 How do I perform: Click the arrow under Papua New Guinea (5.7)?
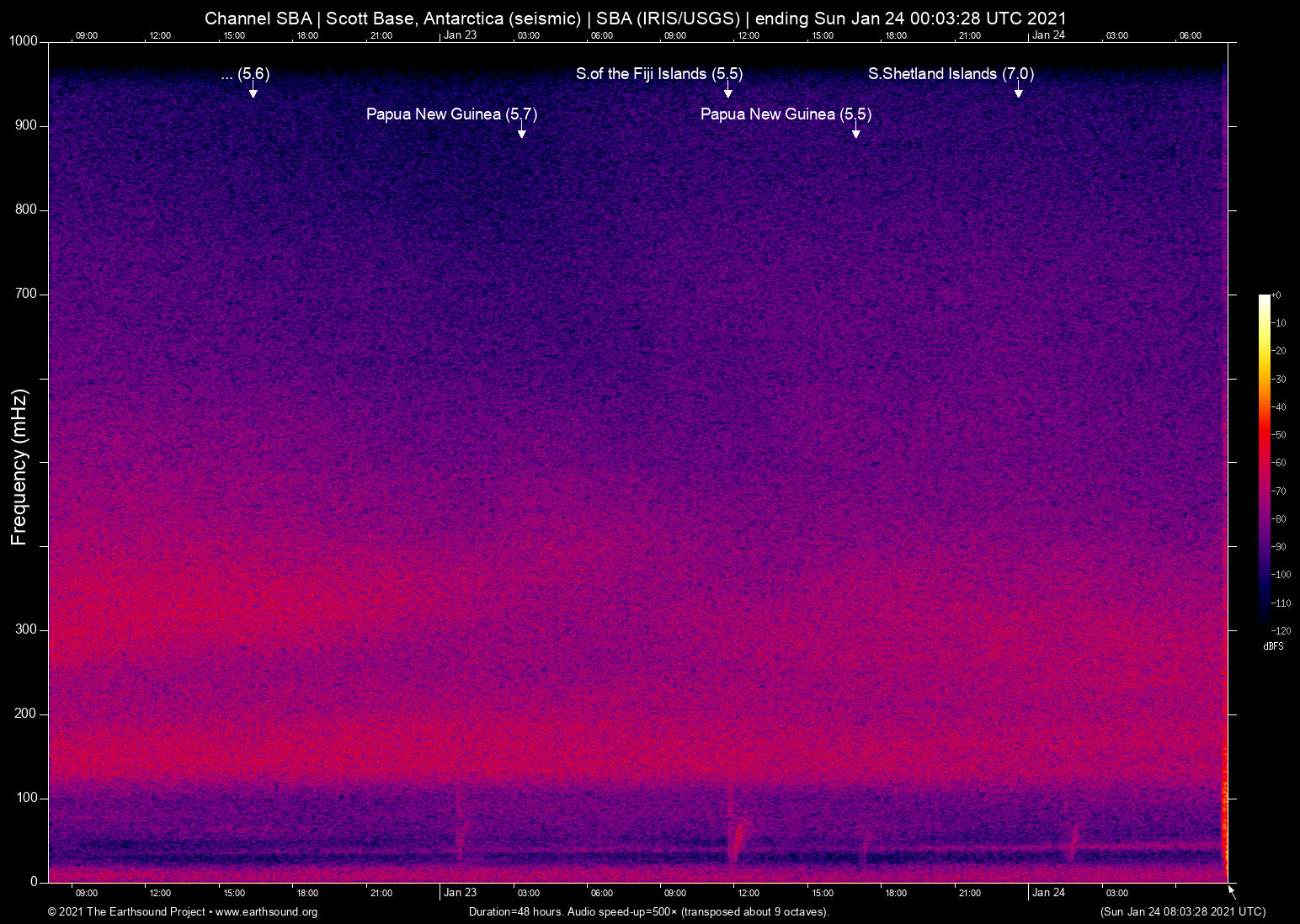(x=522, y=130)
